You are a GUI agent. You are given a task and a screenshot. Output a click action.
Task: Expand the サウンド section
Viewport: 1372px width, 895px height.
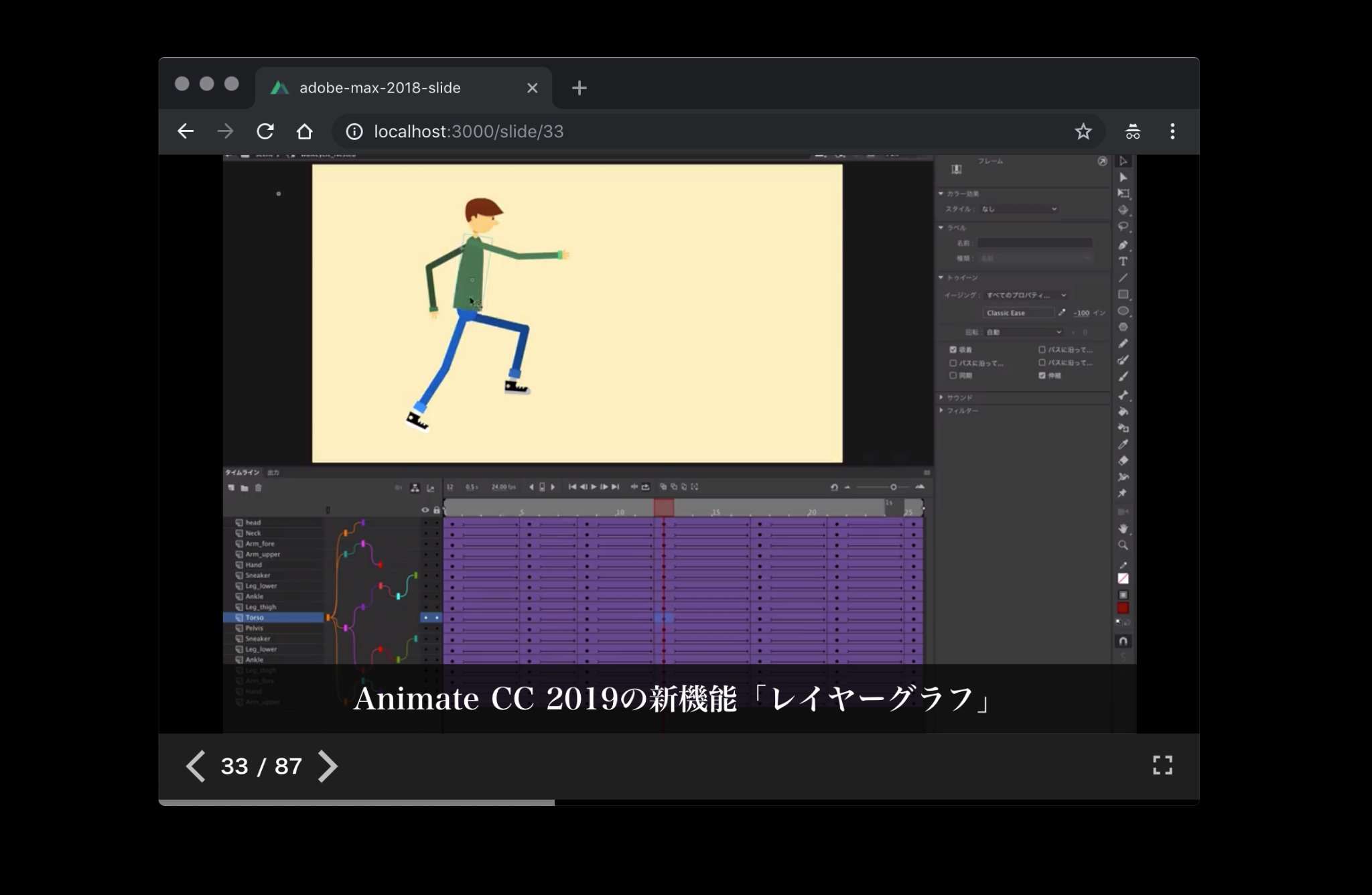959,397
